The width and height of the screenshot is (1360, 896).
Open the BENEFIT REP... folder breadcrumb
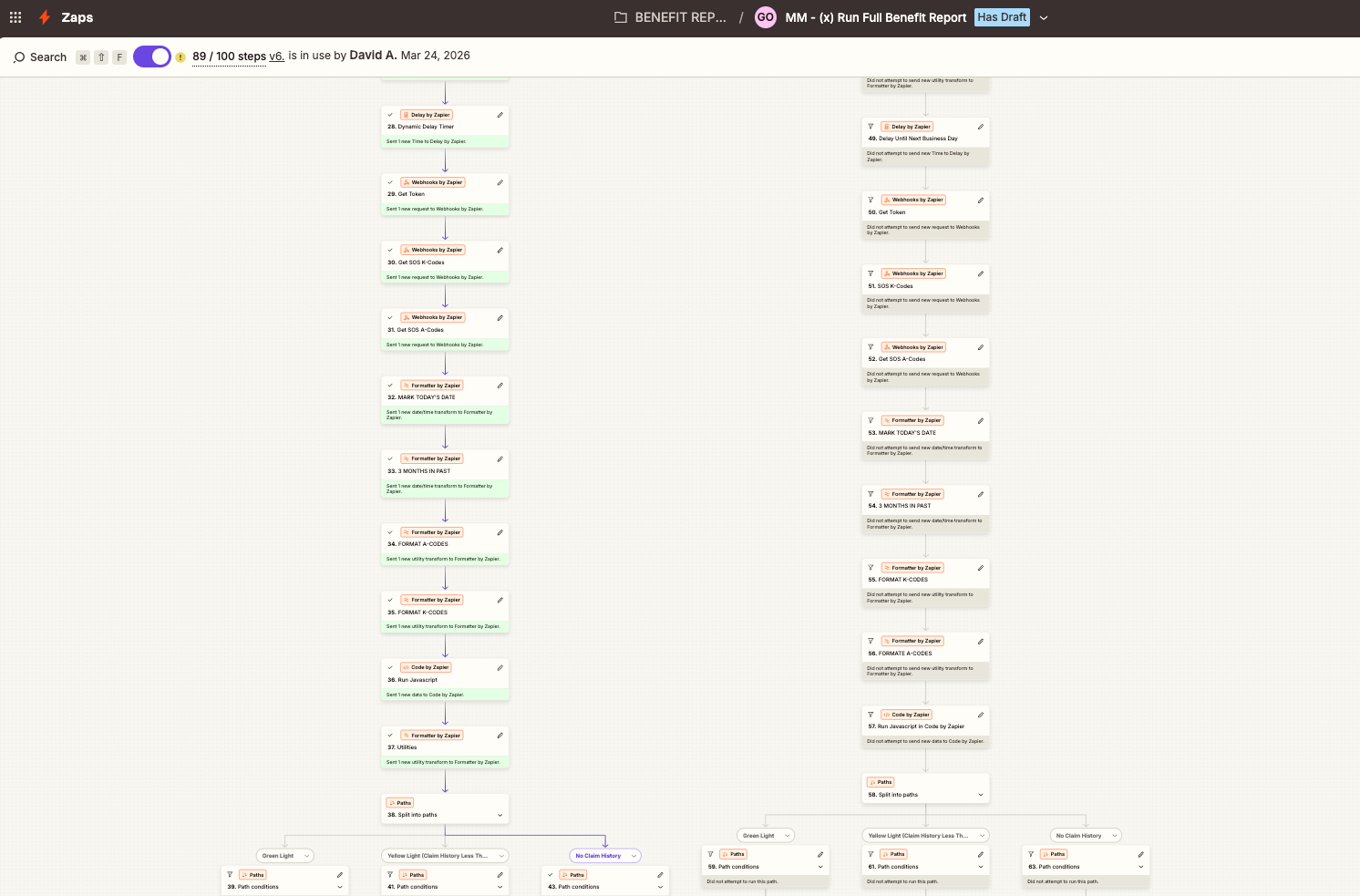[671, 17]
